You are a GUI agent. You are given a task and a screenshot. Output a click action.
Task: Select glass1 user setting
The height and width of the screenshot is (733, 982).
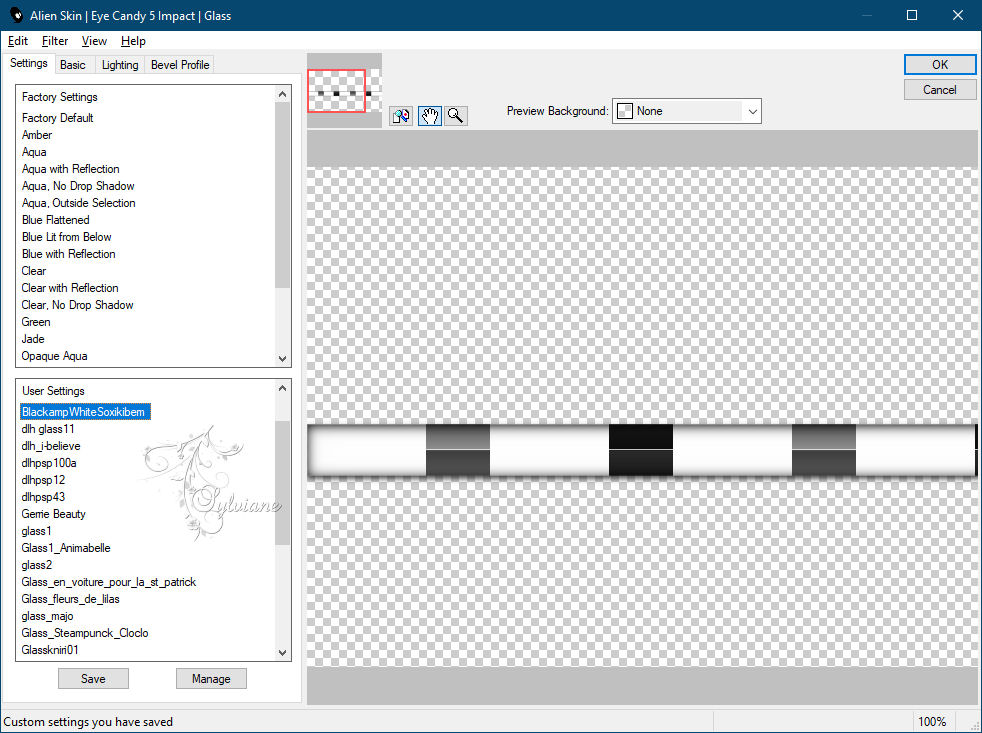[37, 531]
